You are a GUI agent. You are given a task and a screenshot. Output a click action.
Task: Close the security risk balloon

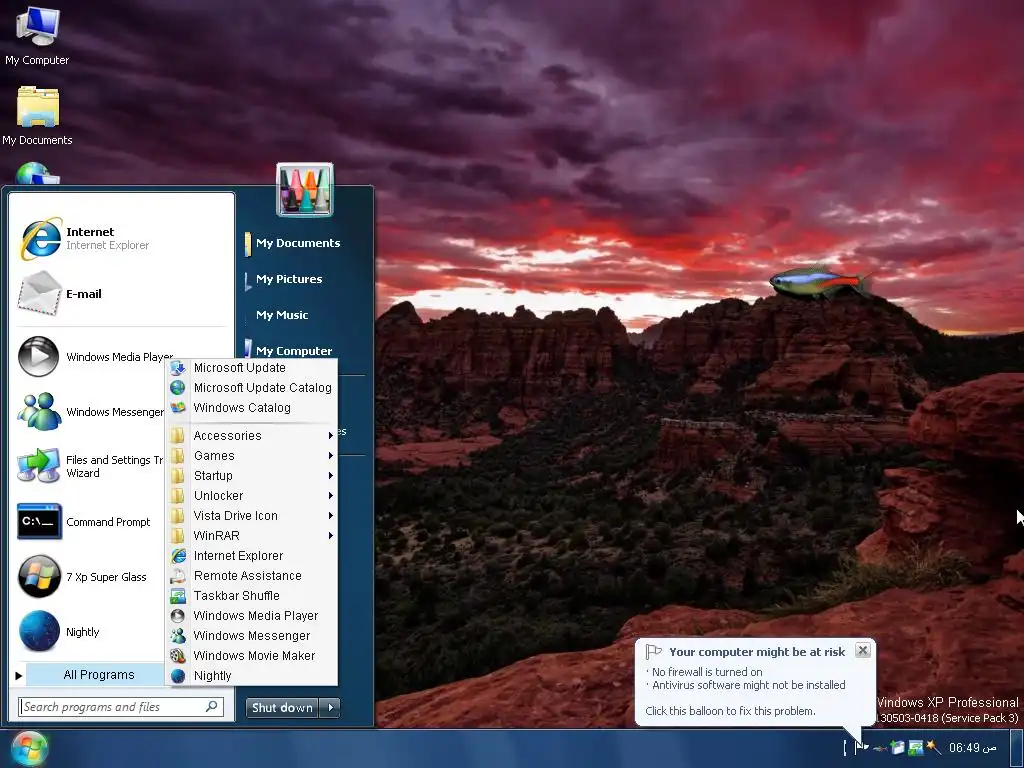[863, 650]
